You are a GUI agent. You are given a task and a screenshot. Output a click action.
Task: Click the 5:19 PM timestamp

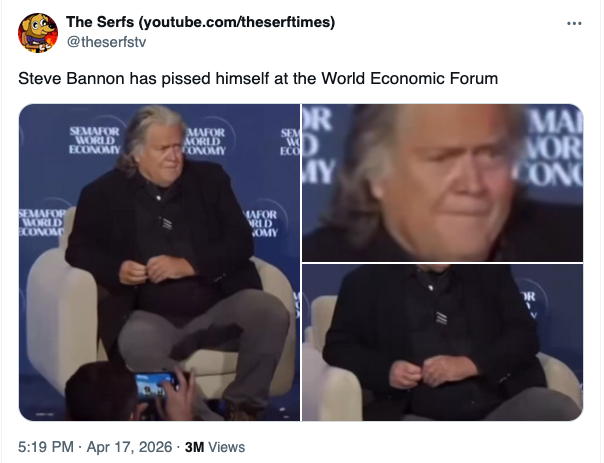pyautogui.click(x=45, y=447)
